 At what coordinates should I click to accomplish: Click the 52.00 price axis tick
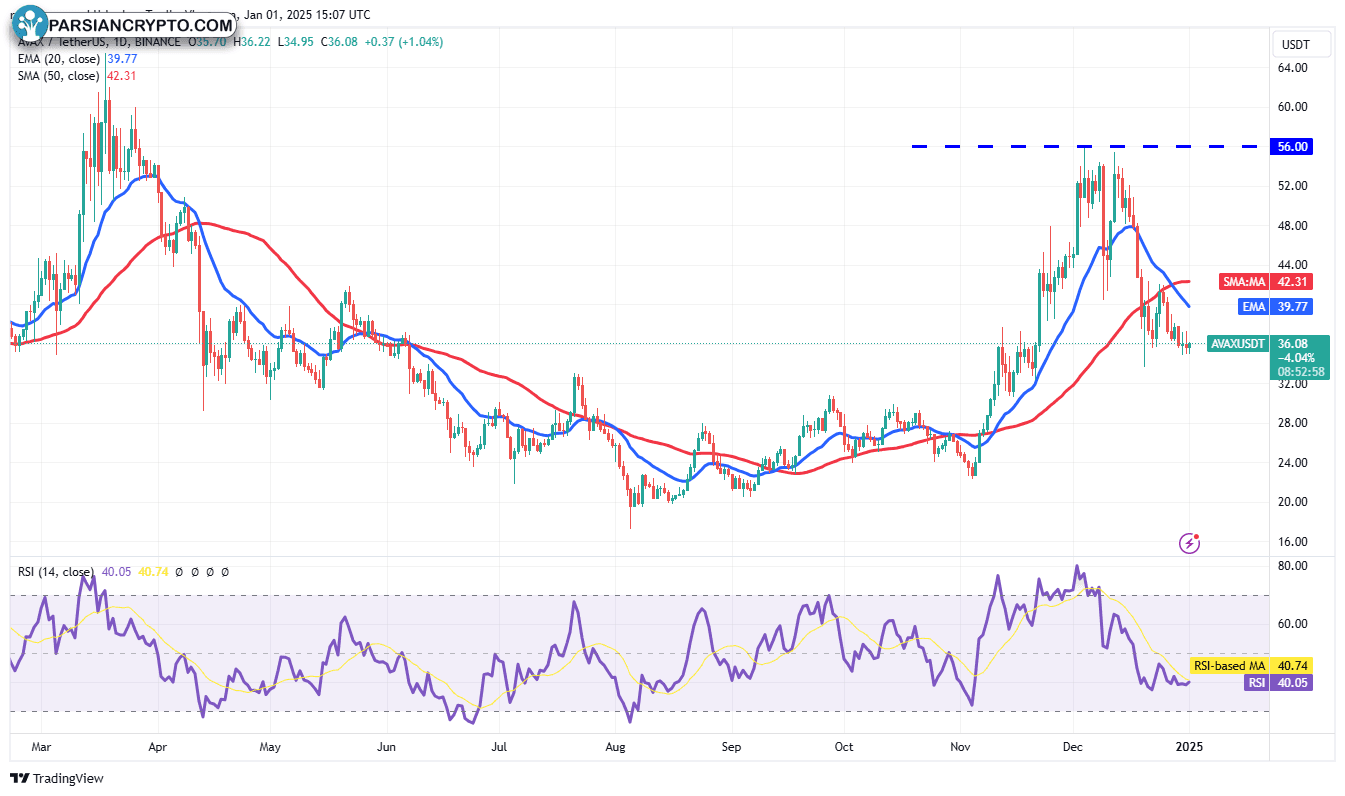tap(1294, 186)
